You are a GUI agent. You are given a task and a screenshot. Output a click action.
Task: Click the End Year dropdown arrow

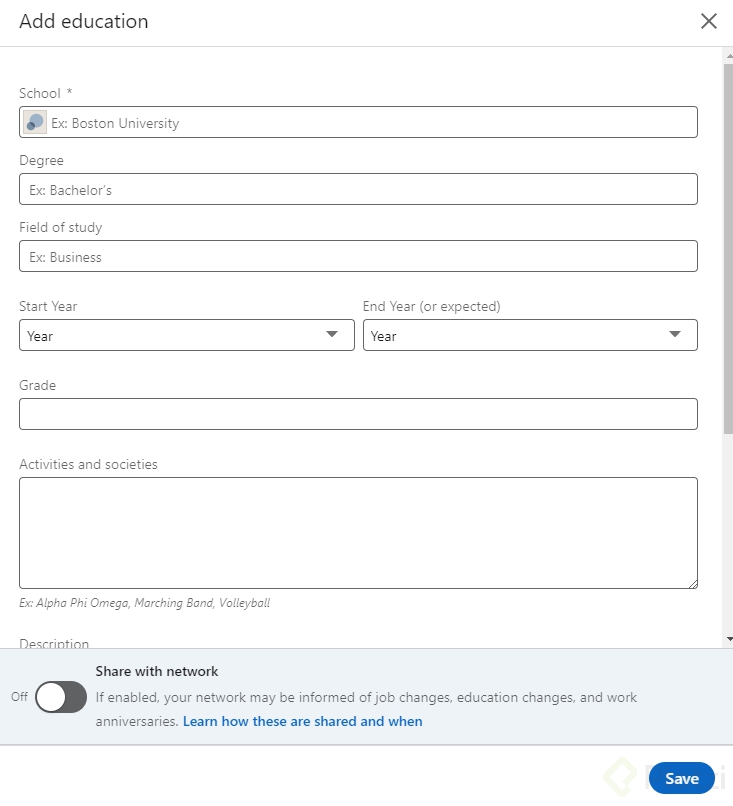pos(675,335)
